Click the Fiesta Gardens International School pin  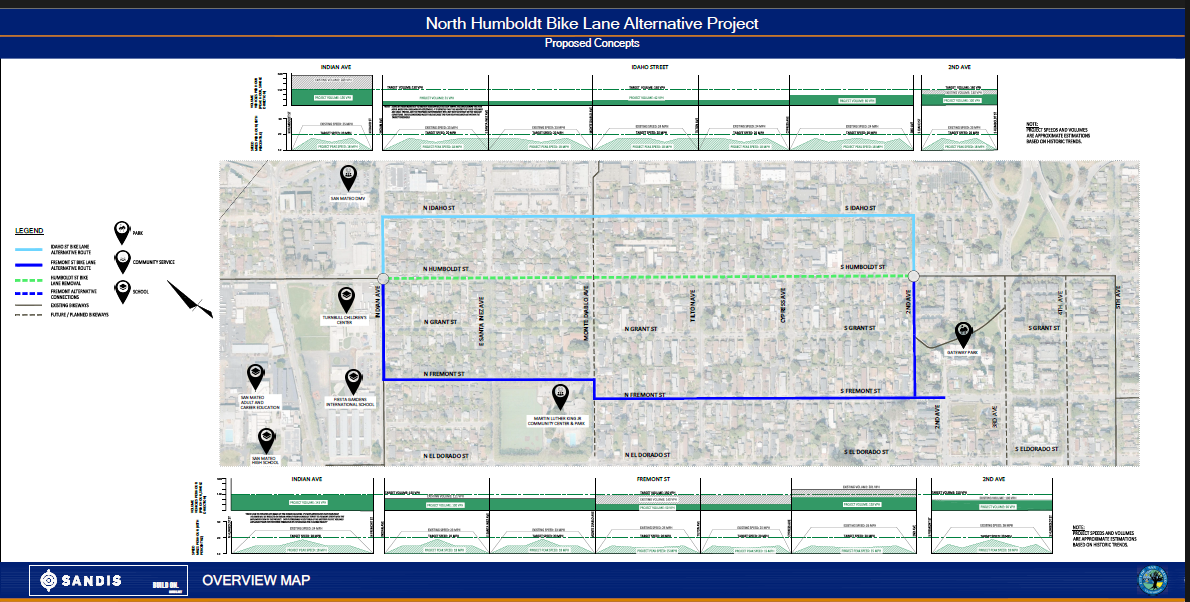353,380
